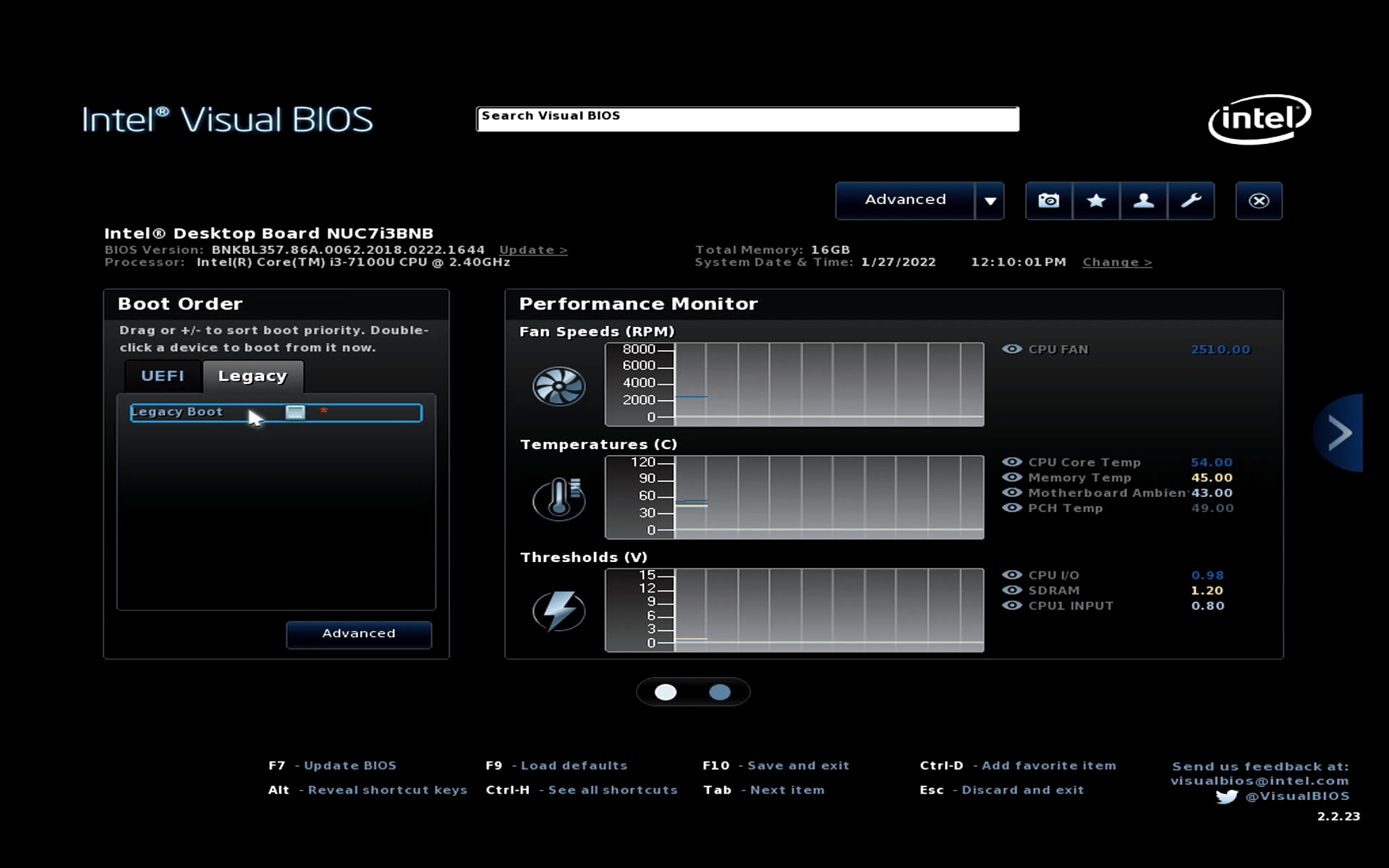Click the voltage lightning bolt icon

click(x=558, y=611)
